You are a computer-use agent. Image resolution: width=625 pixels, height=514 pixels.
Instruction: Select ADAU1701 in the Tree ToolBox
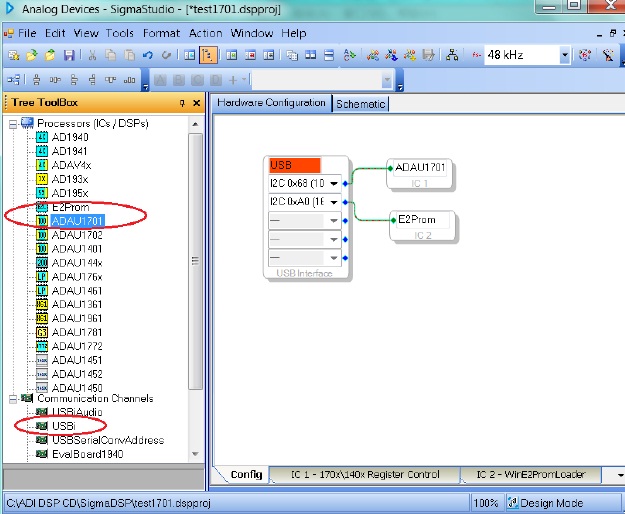pyautogui.click(x=77, y=221)
